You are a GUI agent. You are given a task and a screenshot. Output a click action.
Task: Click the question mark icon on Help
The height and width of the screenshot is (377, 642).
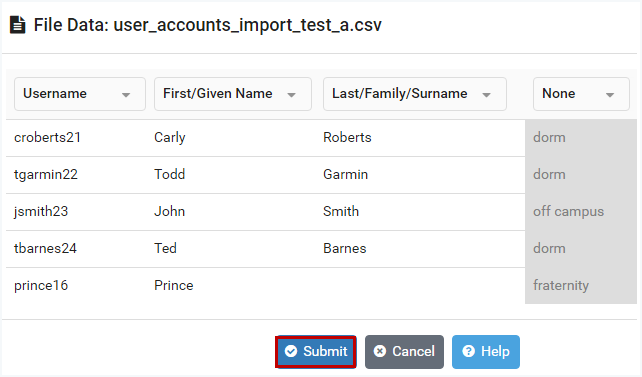point(468,351)
